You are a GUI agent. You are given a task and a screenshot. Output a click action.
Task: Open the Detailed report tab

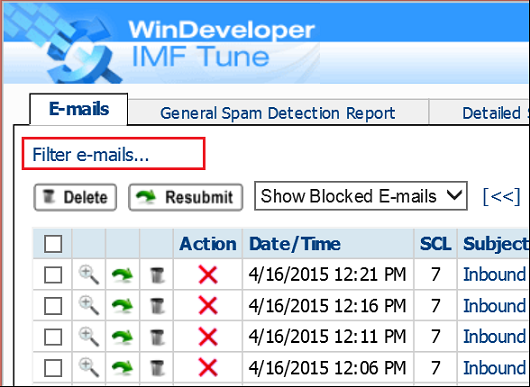[479, 113]
